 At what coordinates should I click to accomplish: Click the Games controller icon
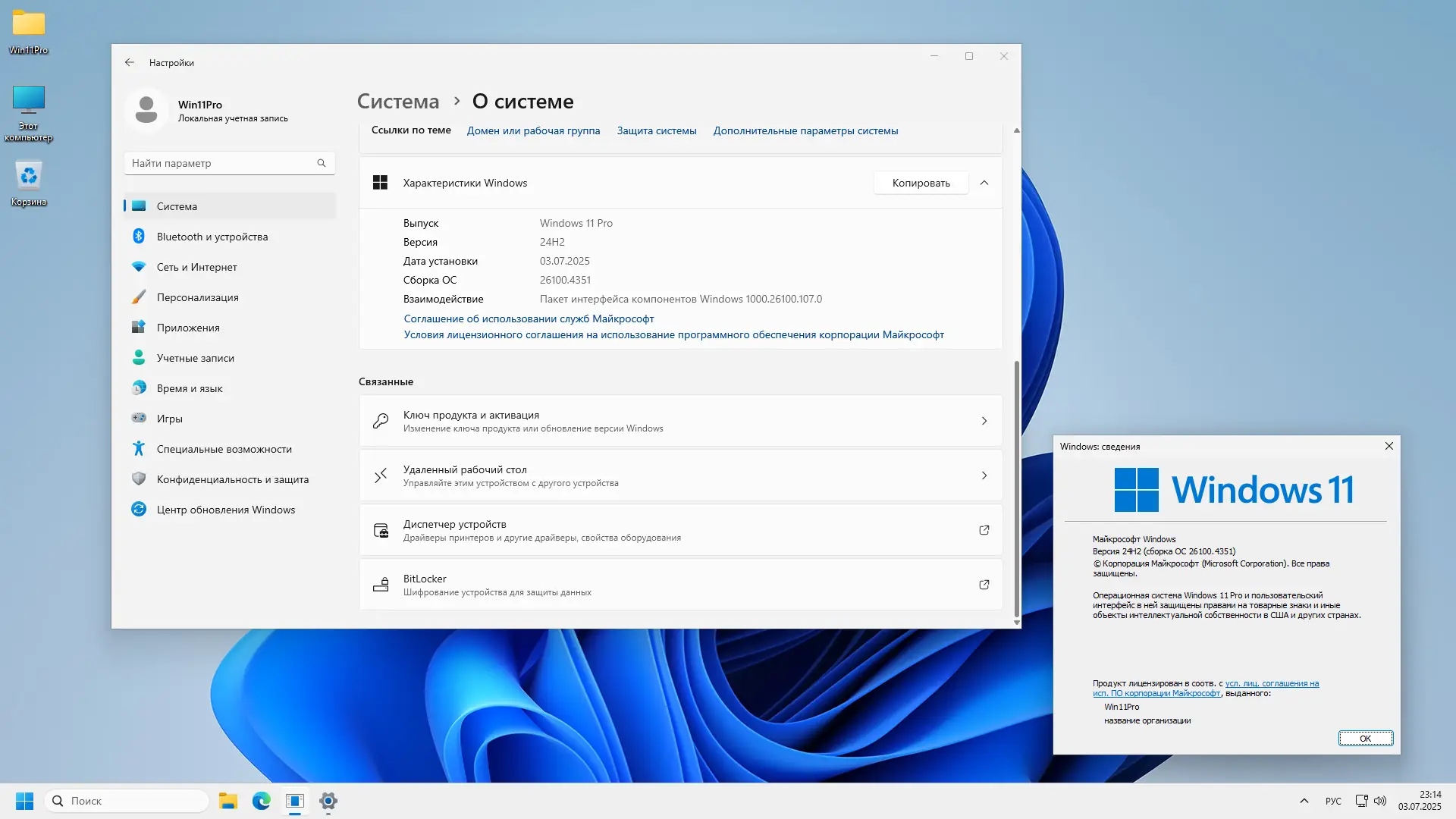[x=139, y=418]
